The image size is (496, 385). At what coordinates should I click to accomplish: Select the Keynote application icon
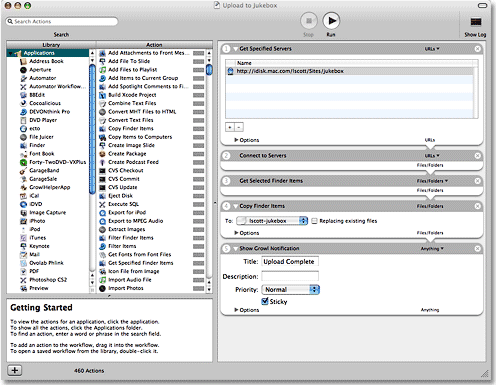click(x=23, y=246)
